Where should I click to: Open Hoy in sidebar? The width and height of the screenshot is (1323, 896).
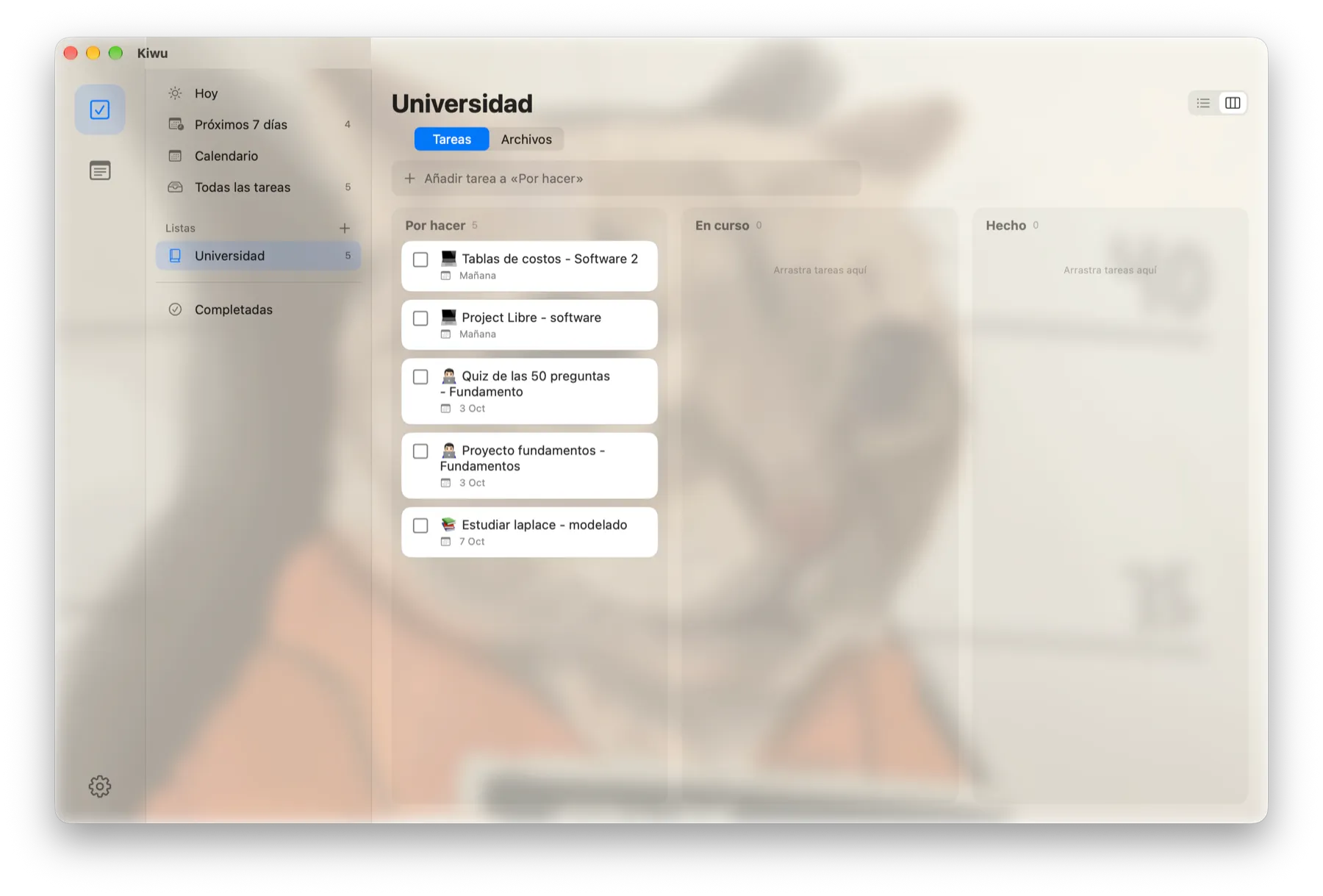[x=258, y=93]
